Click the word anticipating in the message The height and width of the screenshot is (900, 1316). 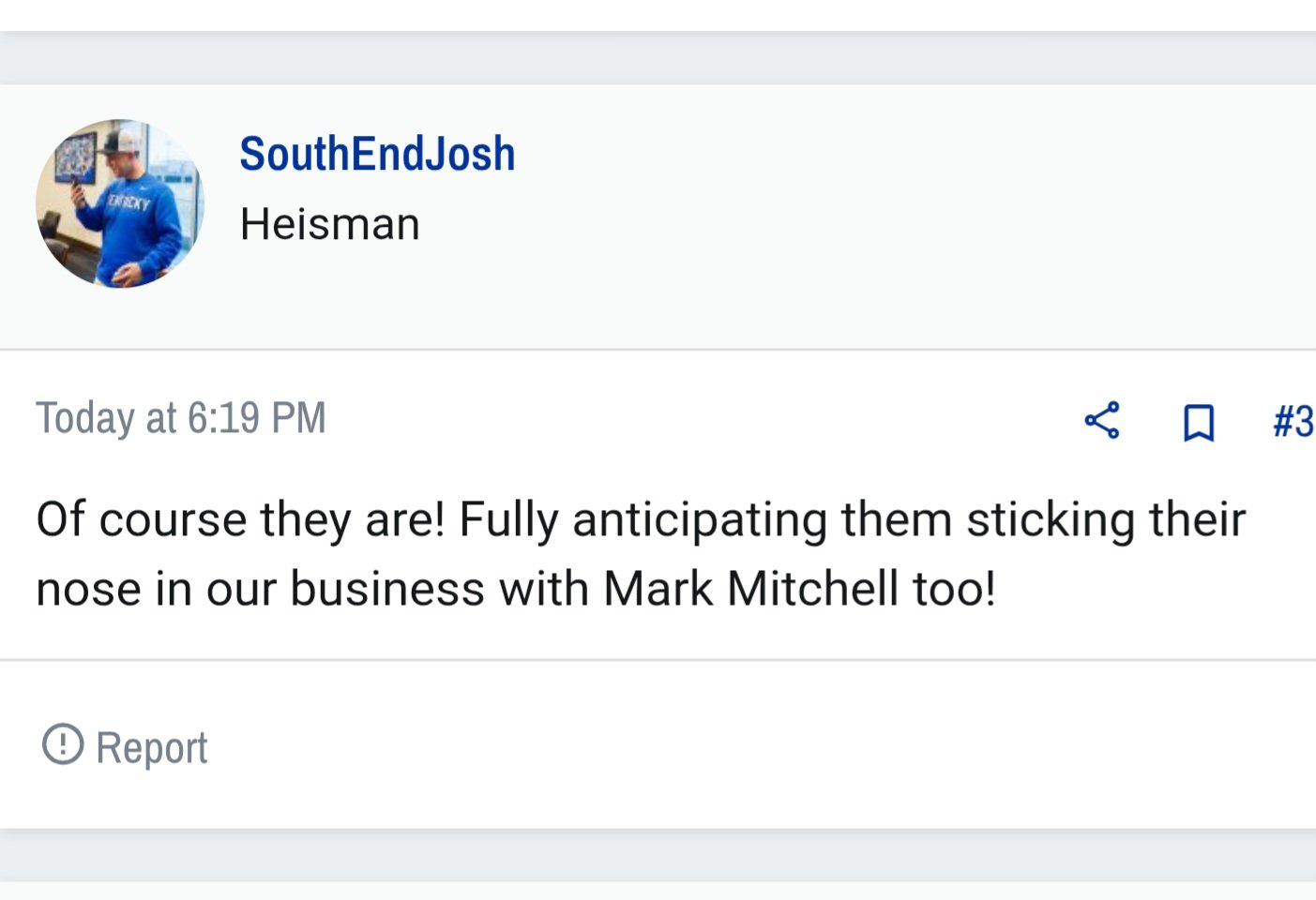coord(700,520)
